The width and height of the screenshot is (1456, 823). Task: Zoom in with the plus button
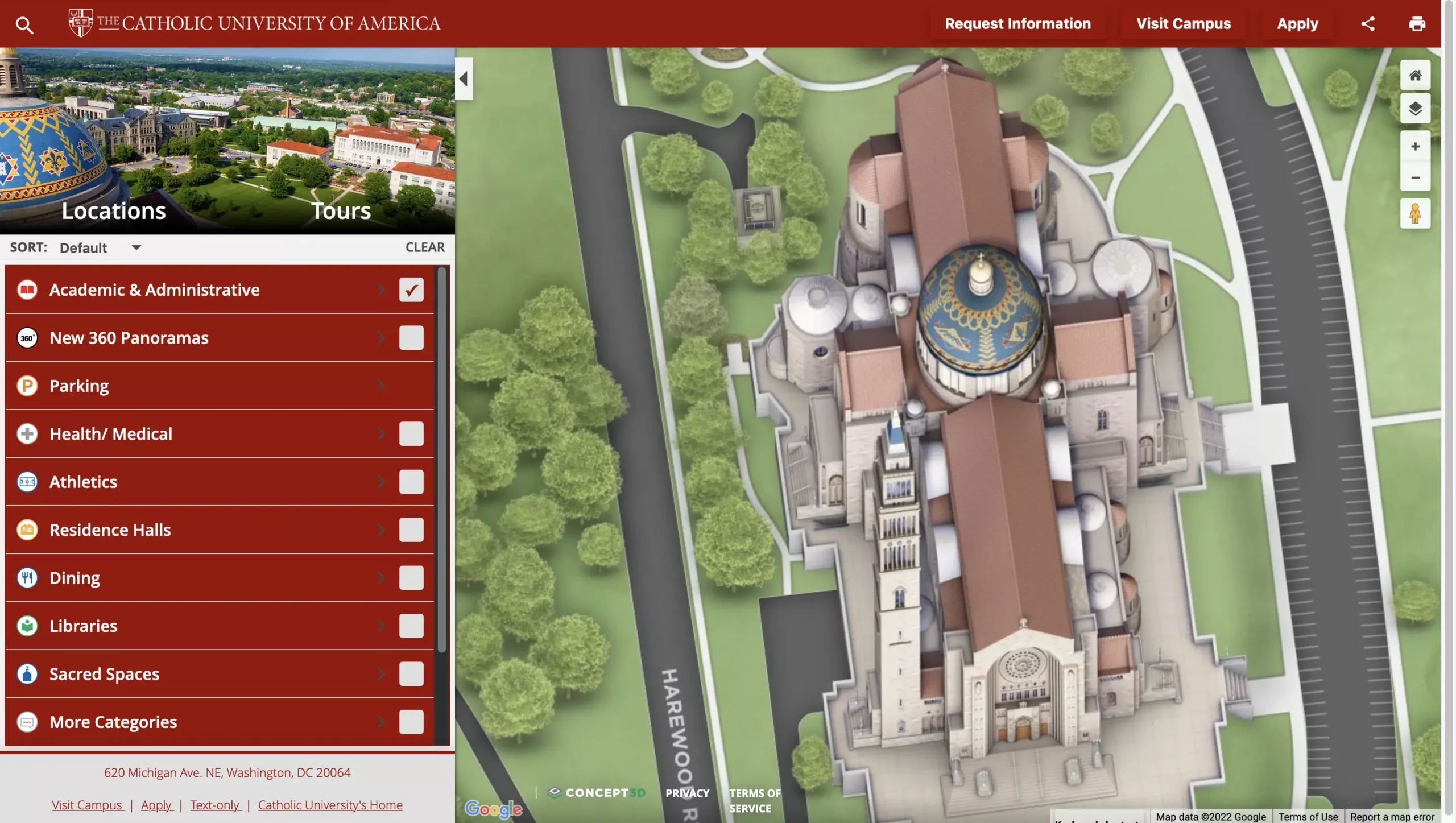1415,147
